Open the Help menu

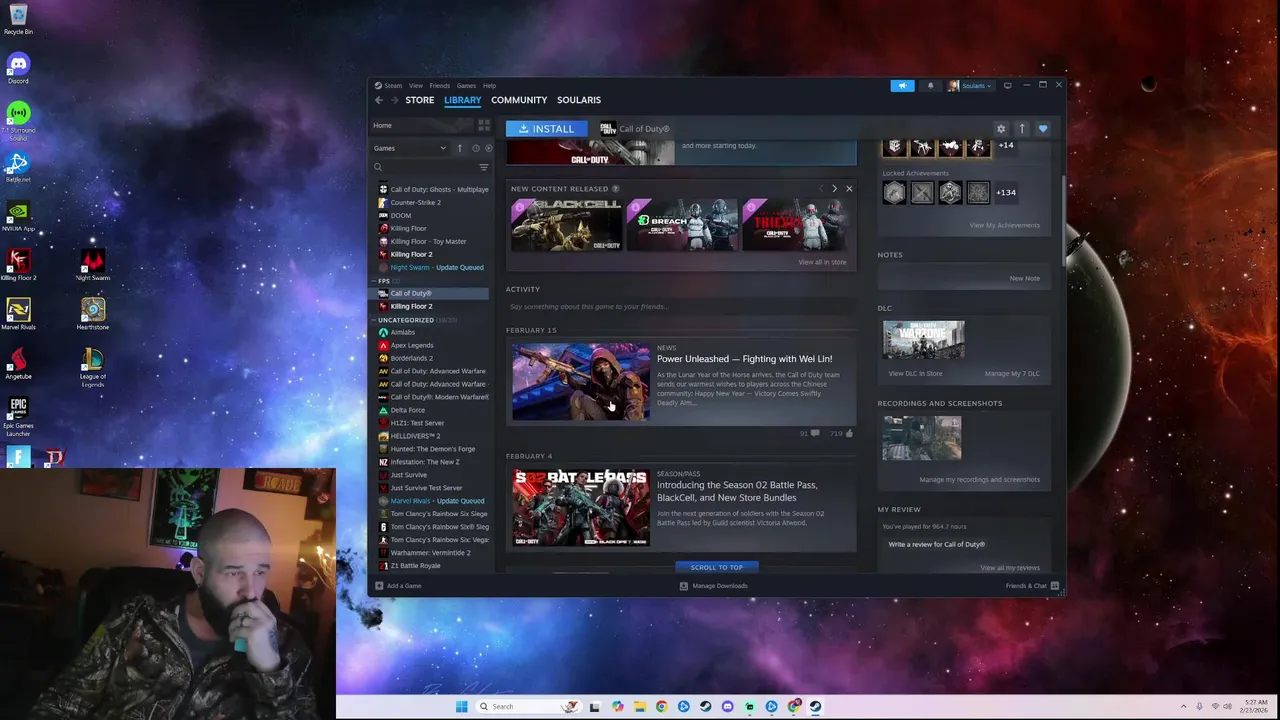pos(489,86)
